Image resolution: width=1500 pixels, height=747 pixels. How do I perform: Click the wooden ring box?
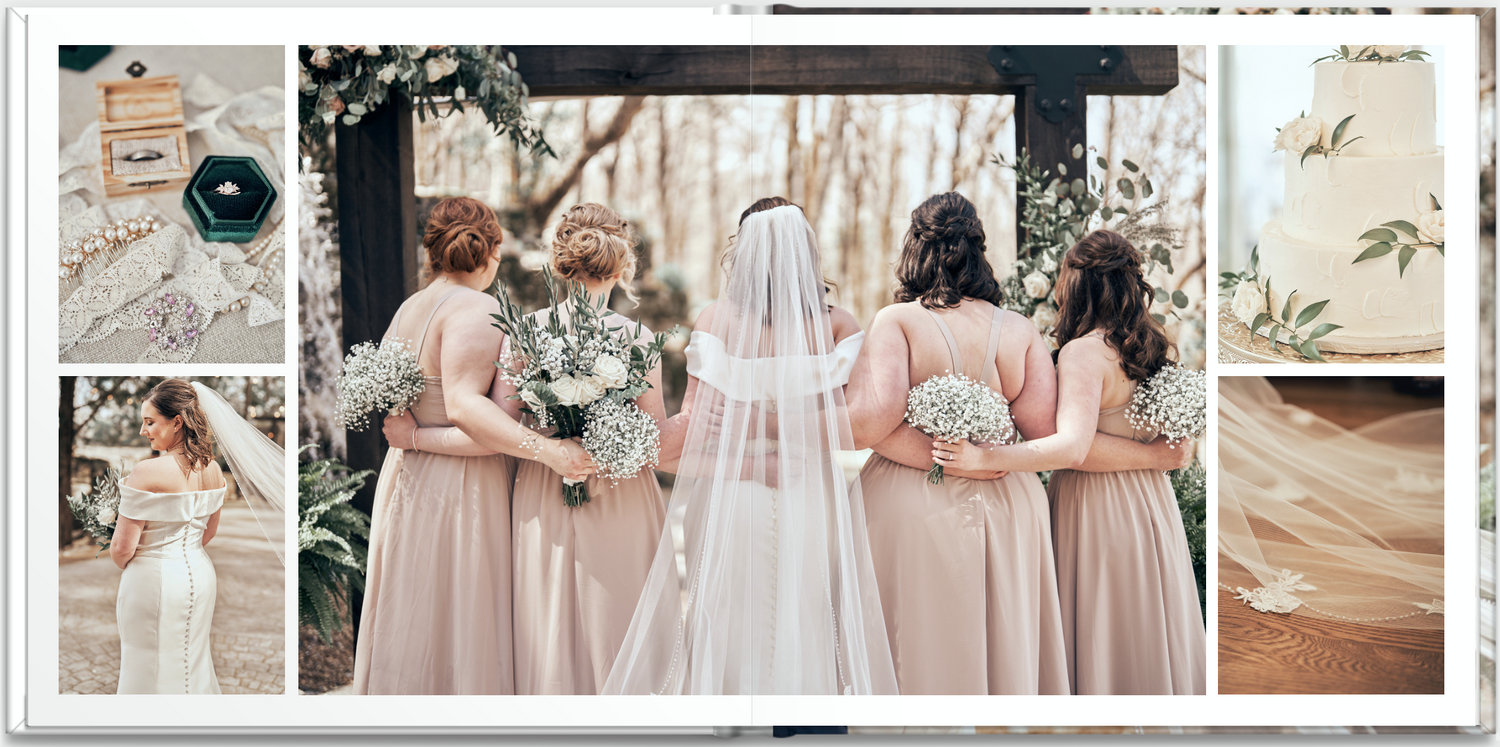(x=143, y=135)
